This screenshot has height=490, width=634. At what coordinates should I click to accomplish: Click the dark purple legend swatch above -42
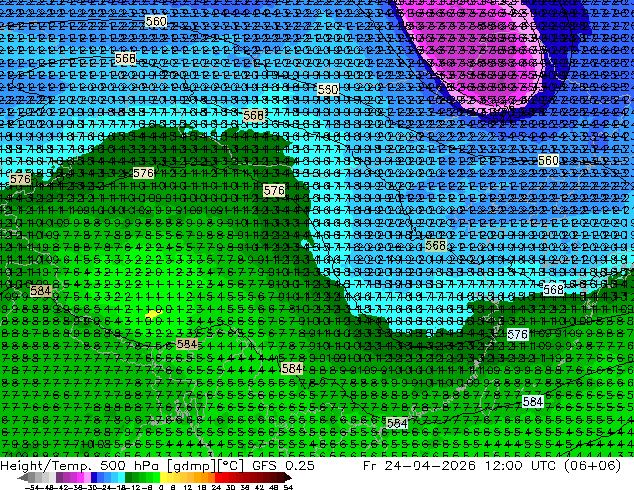(59, 477)
